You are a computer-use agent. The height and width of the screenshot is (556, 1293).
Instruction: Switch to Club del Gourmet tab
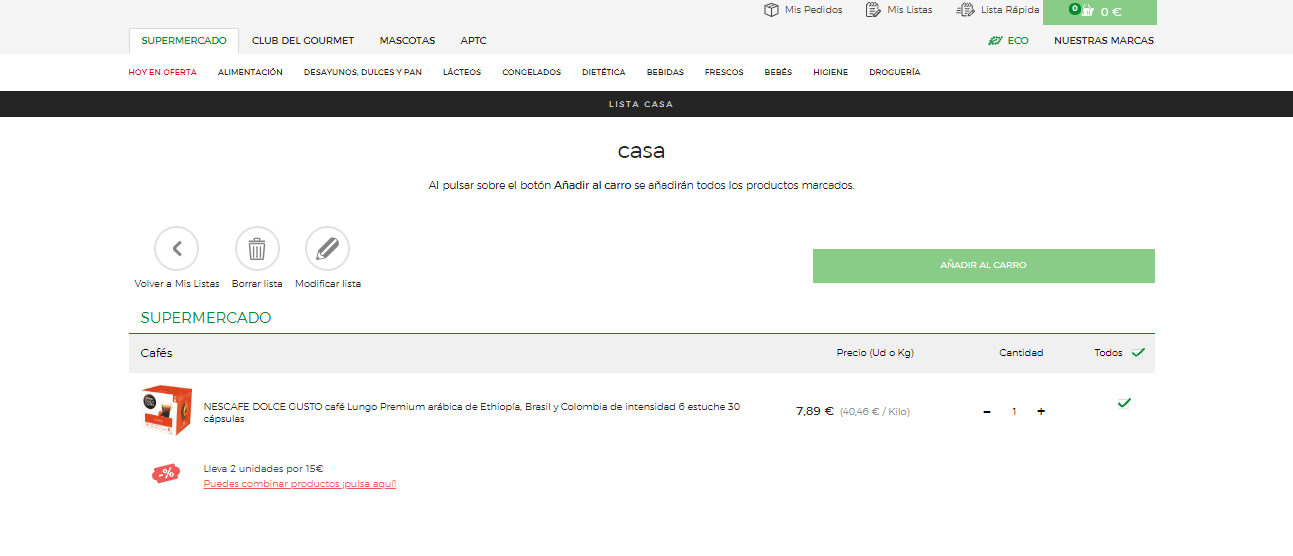coord(302,41)
